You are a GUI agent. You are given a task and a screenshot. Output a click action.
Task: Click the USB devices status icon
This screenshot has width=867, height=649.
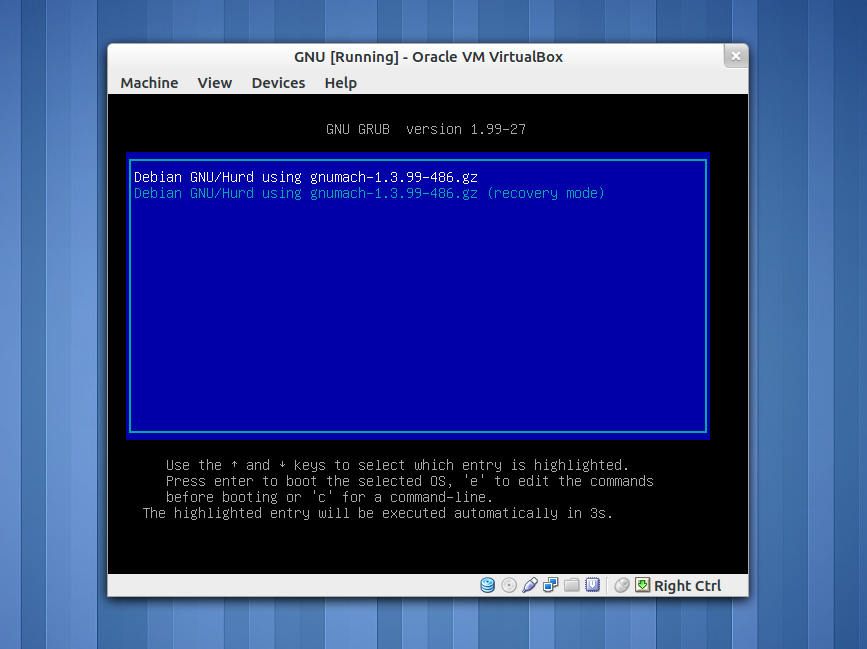[530, 585]
